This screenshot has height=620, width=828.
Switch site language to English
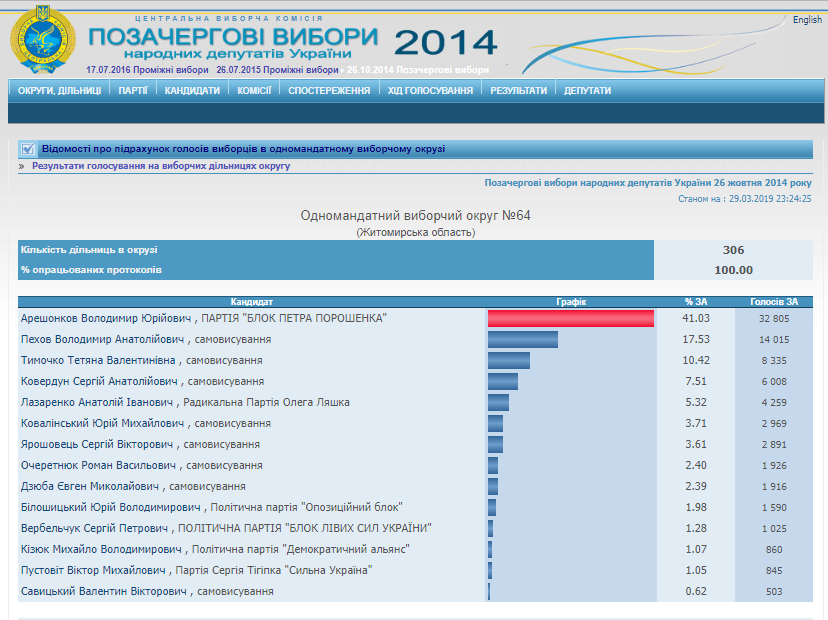807,20
